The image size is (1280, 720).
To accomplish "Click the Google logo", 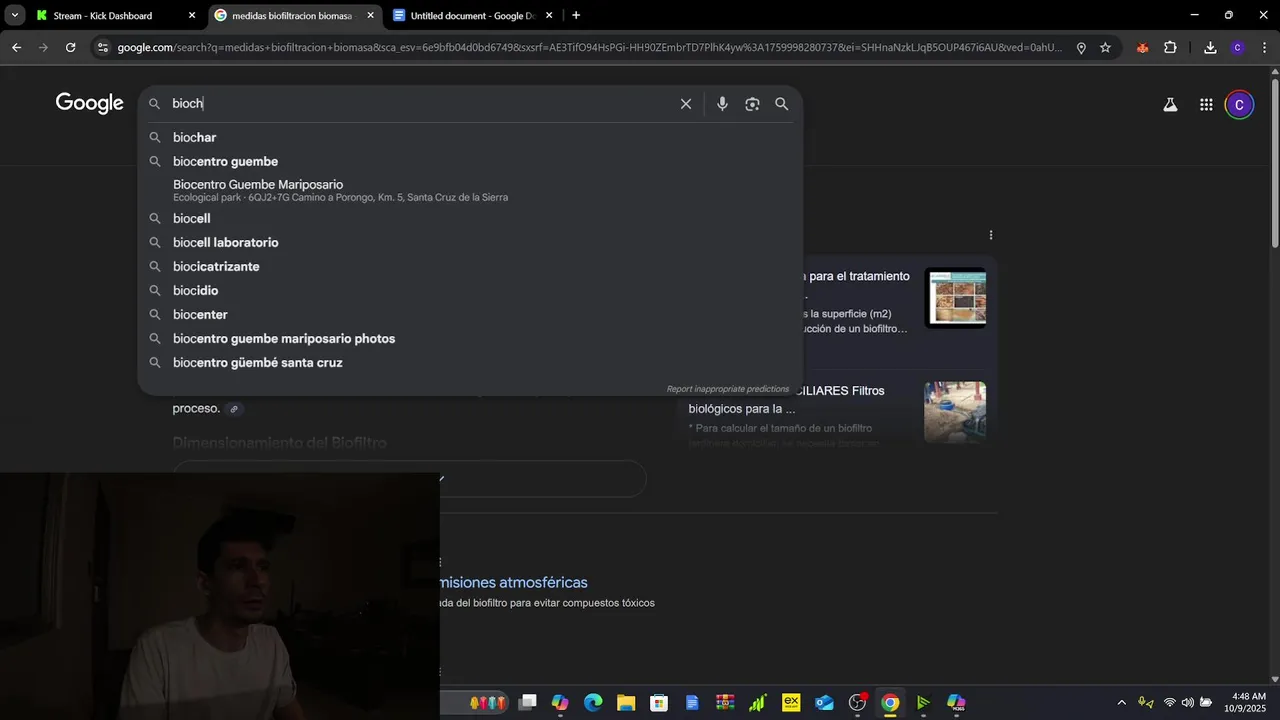I will [x=89, y=103].
